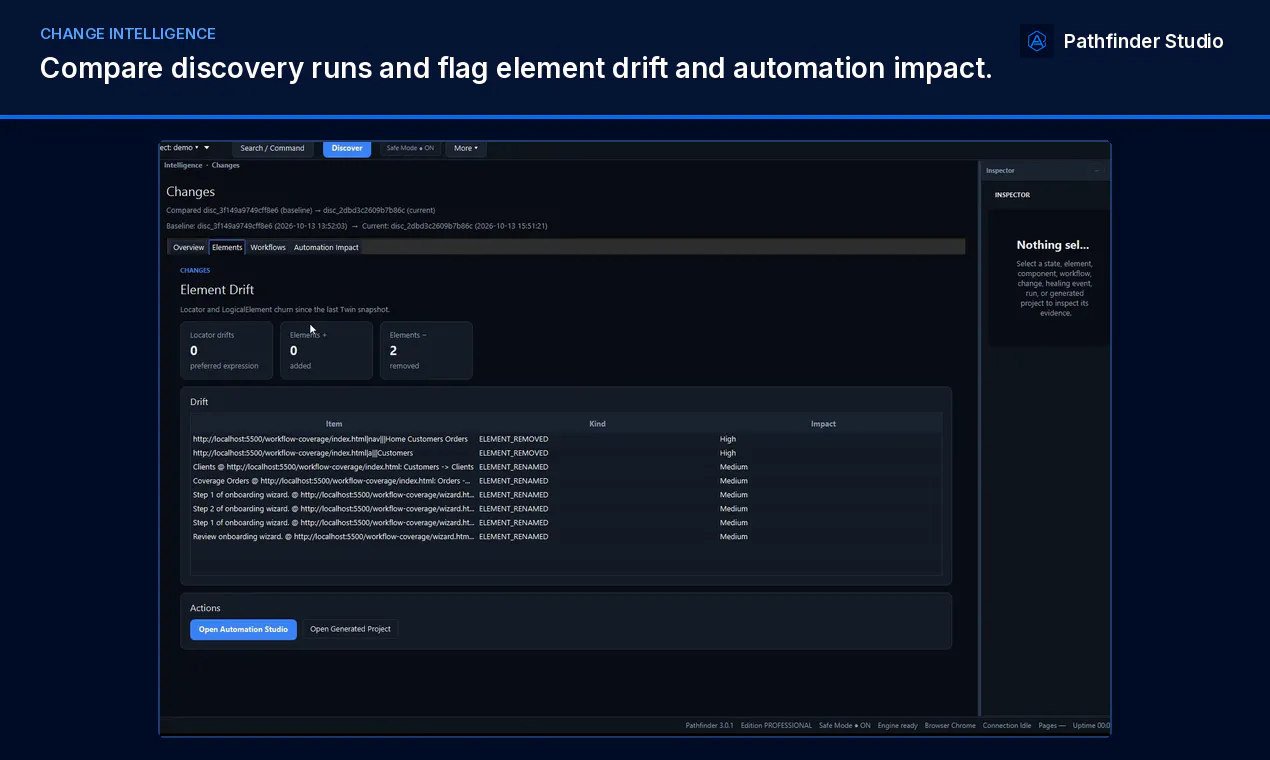Screen dimensions: 1270x760
Task: Go to the Intelligence breadcrumb
Action: click(x=183, y=165)
